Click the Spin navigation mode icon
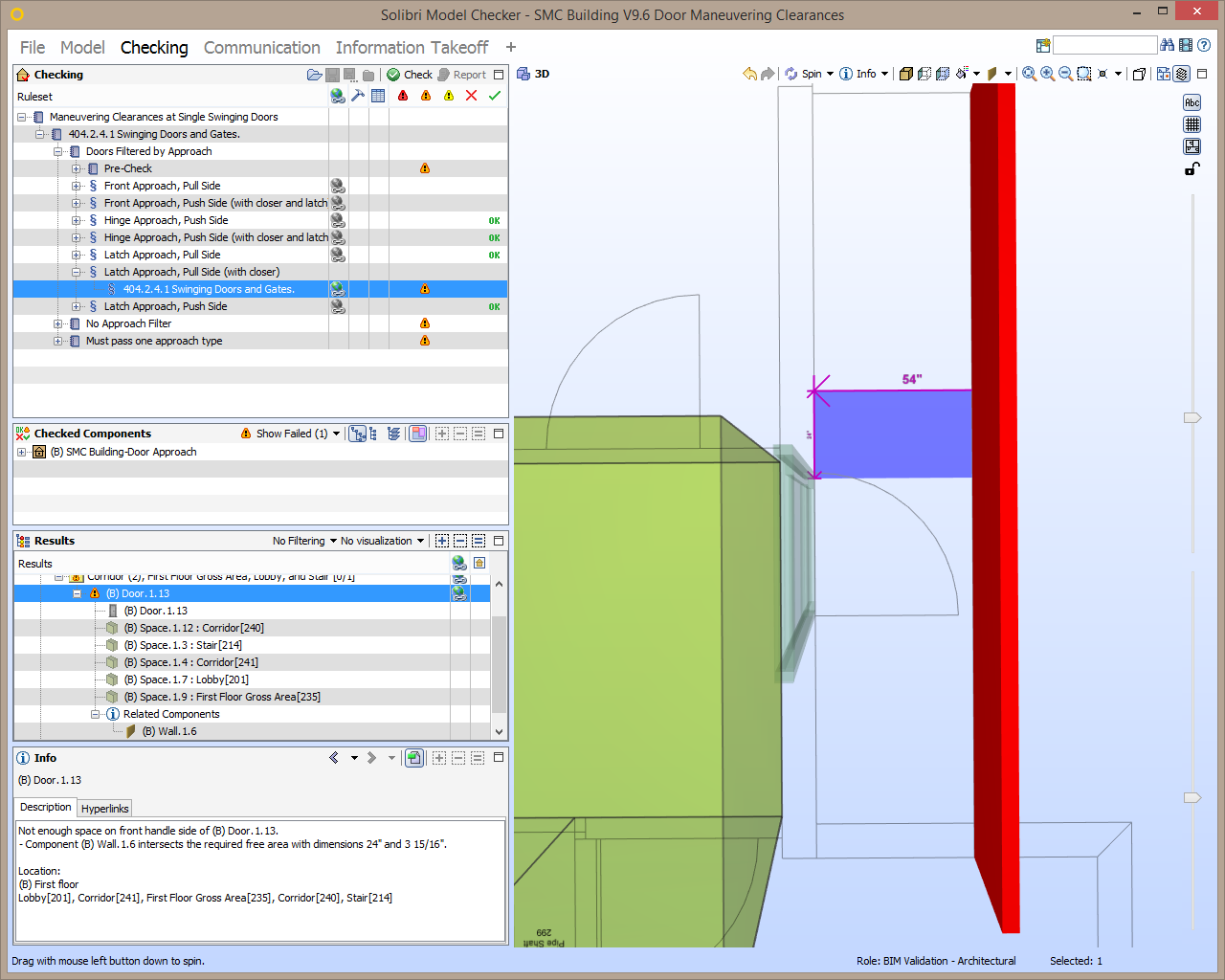The height and width of the screenshot is (980, 1225). [791, 74]
